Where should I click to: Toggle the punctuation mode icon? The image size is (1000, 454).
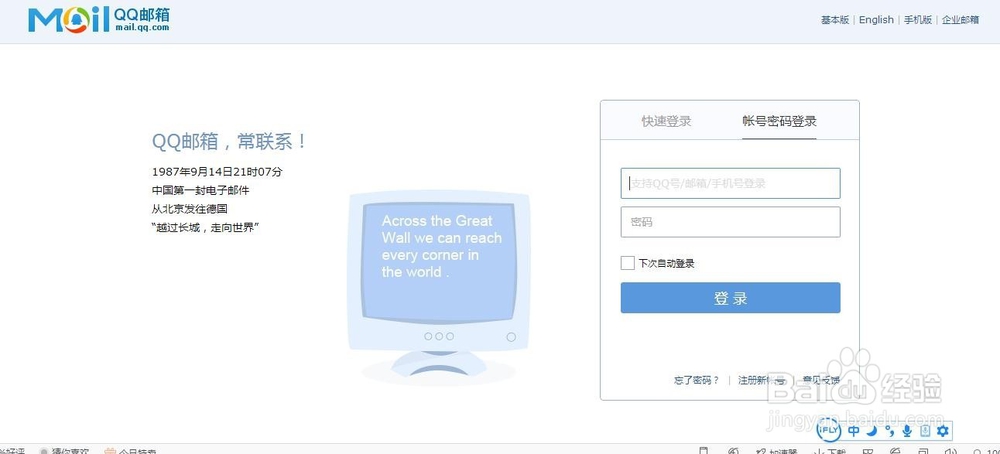point(890,431)
